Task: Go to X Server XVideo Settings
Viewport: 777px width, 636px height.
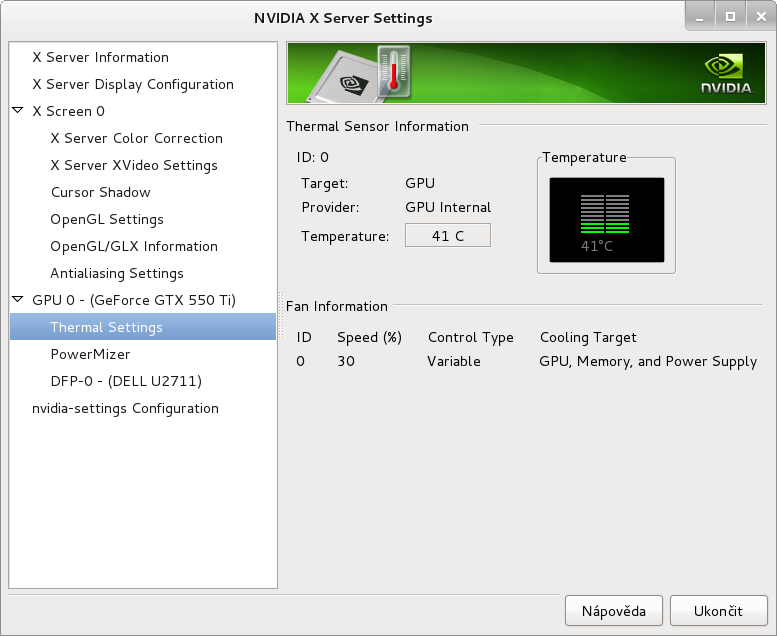Action: click(x=134, y=165)
